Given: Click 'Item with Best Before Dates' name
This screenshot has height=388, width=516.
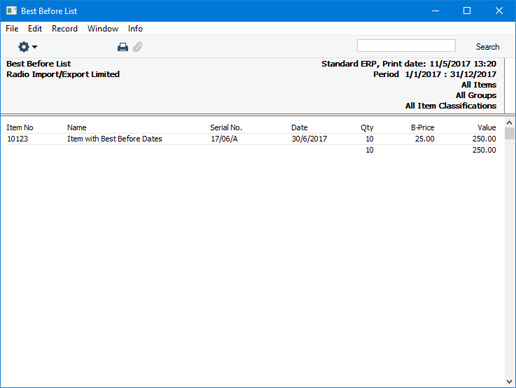Looking at the screenshot, I should [115, 139].
